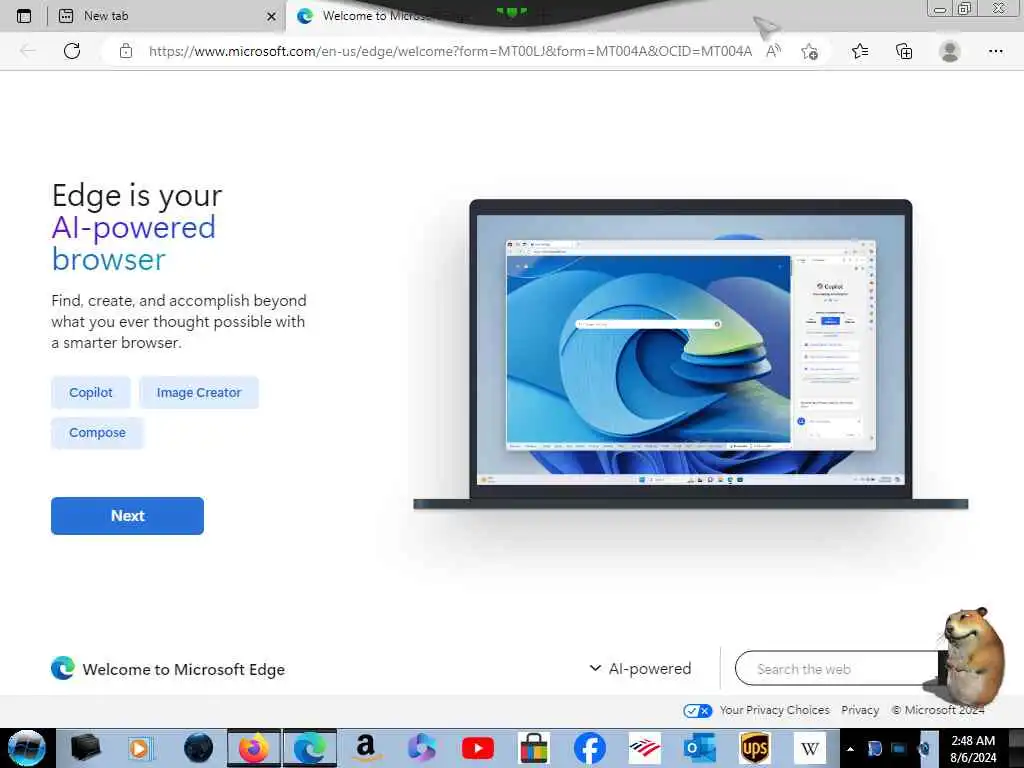1024x768 pixels.
Task: Open the media player taskbar icon
Action: [x=140, y=748]
